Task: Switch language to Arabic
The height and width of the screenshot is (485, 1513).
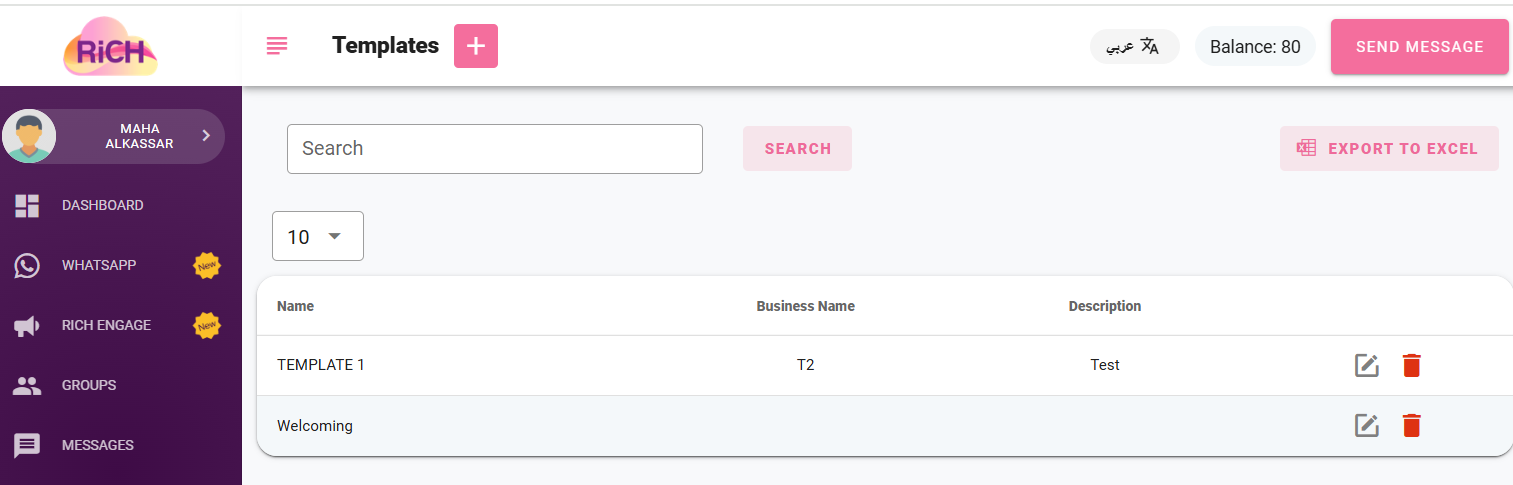Action: (1135, 46)
